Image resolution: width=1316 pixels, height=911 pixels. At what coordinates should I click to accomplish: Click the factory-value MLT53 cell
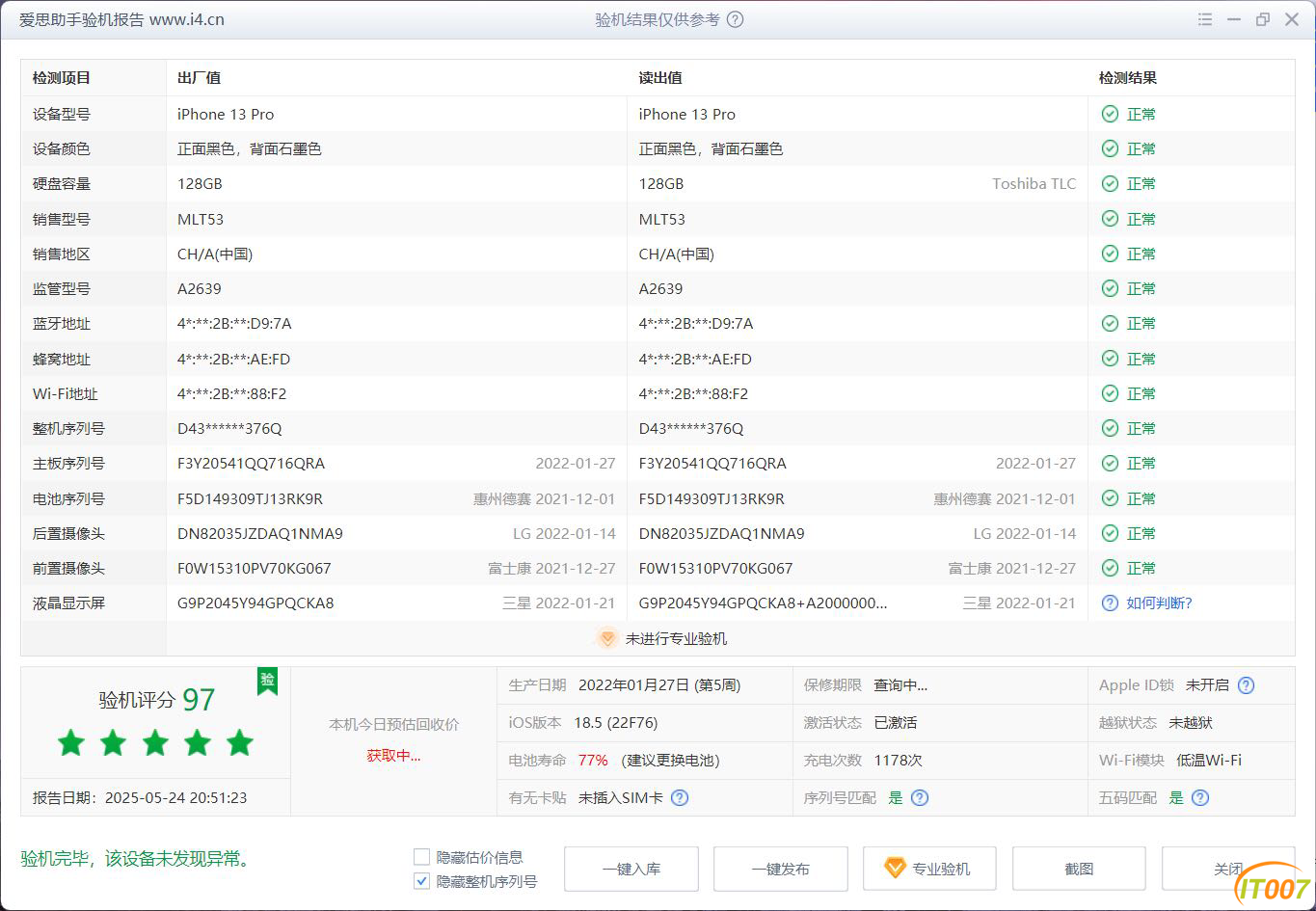click(x=201, y=219)
